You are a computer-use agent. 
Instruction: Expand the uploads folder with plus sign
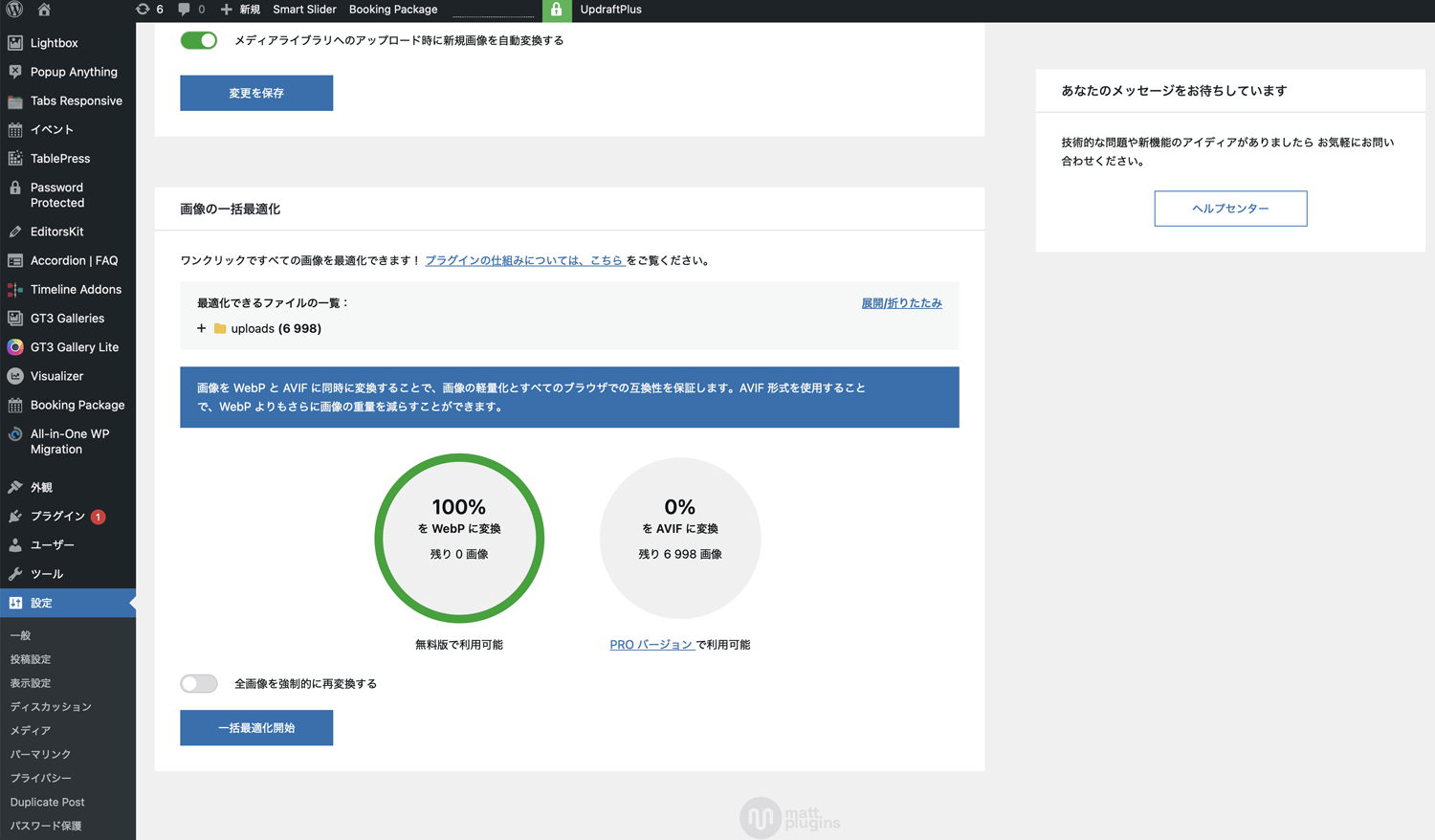point(201,328)
